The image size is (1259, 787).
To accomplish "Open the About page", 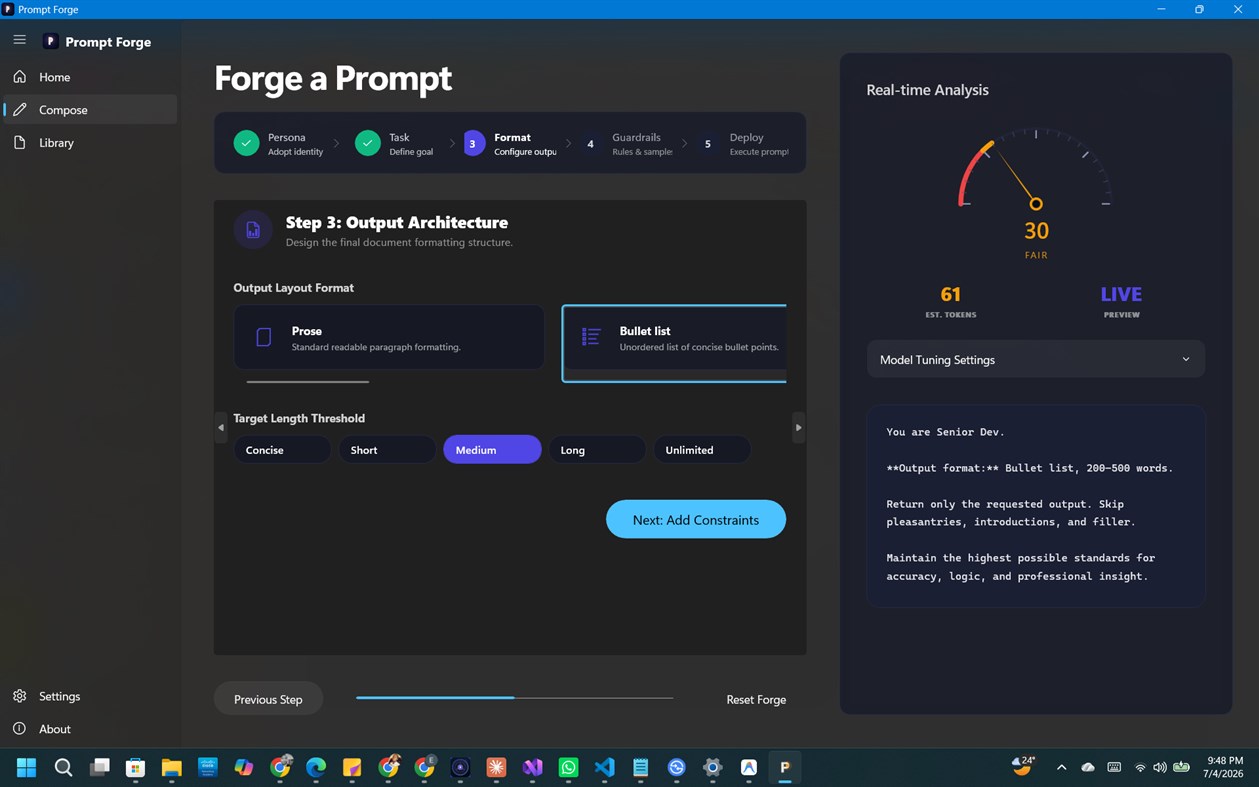I will (90, 729).
